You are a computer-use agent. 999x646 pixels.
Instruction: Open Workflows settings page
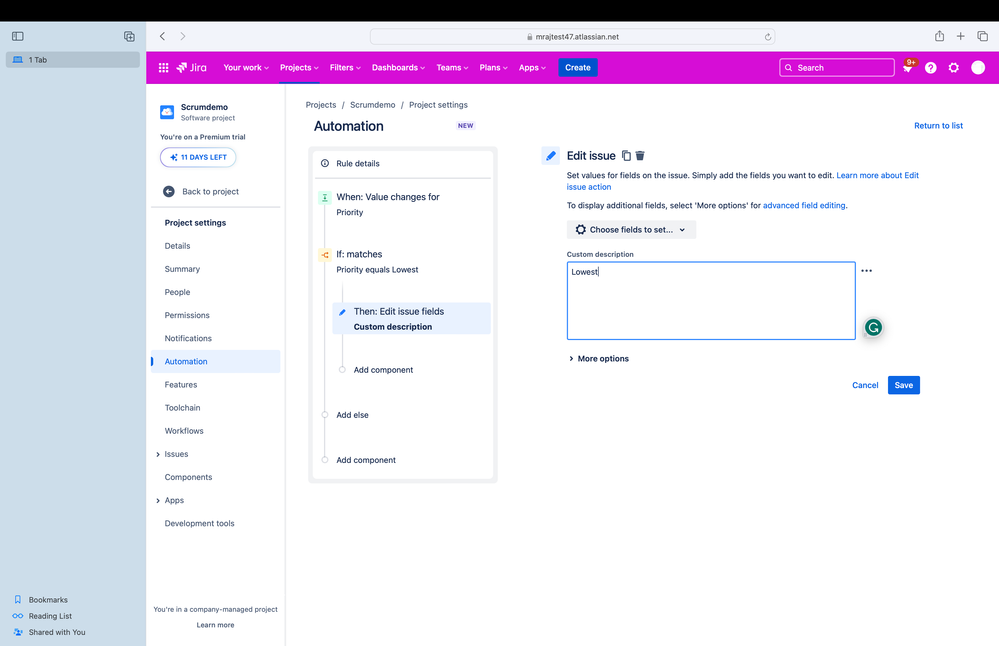tap(184, 431)
